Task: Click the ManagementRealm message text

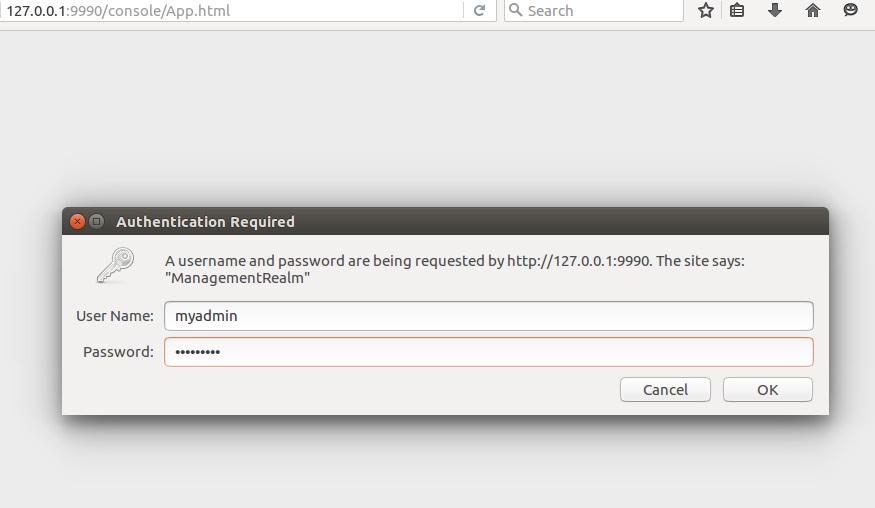Action: coord(237,278)
